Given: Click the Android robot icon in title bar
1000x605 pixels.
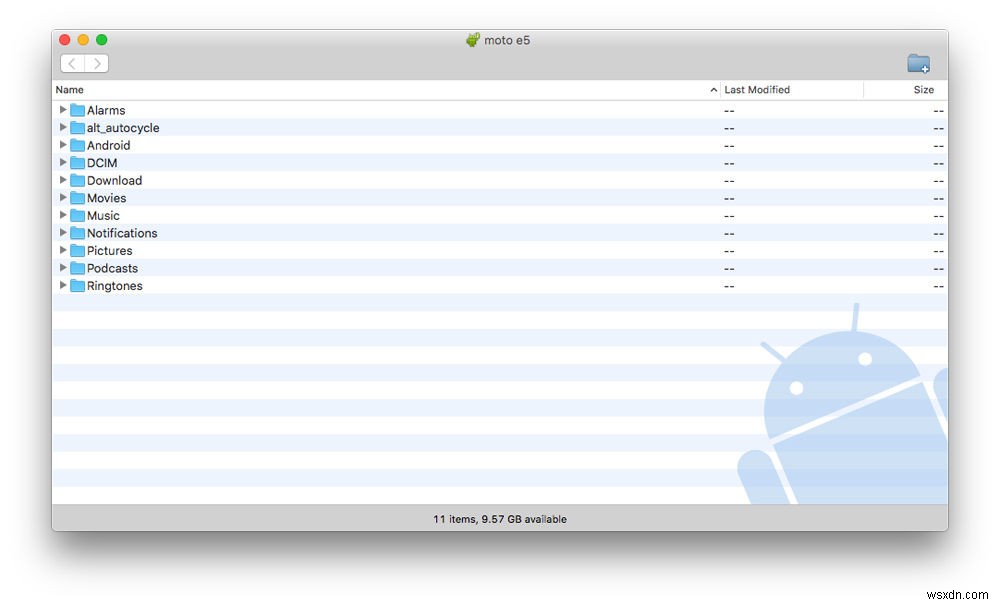Looking at the screenshot, I should tap(473, 40).
